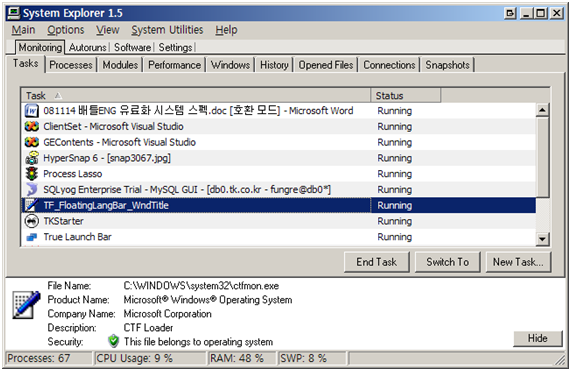This screenshot has width=571, height=371.
Task: Select the Processes sub-tab
Action: click(x=71, y=65)
